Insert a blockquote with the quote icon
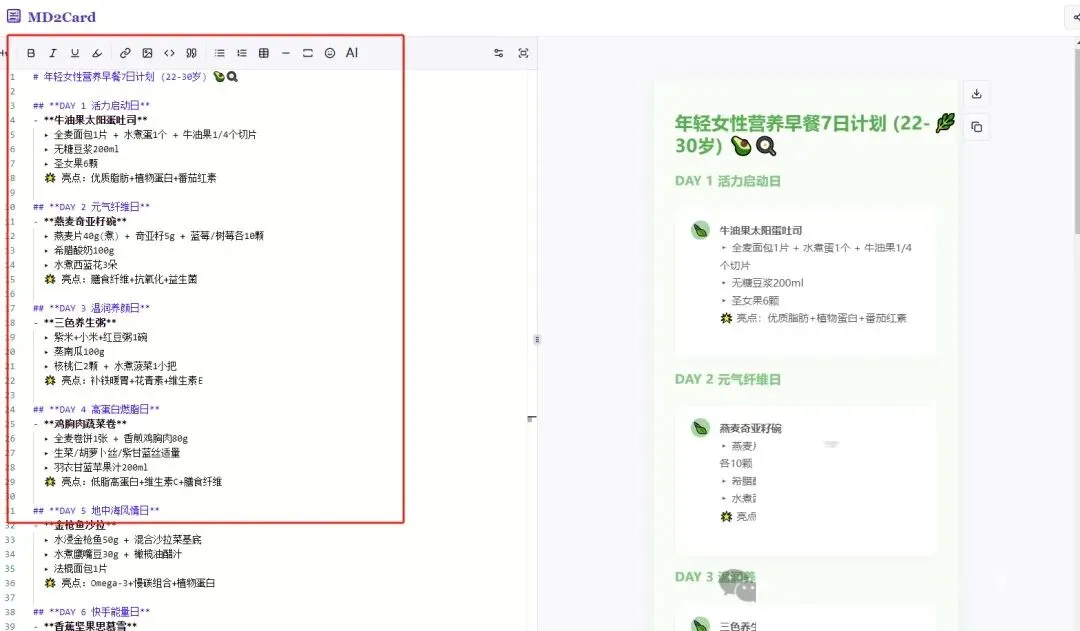The image size is (1080, 631). [191, 53]
